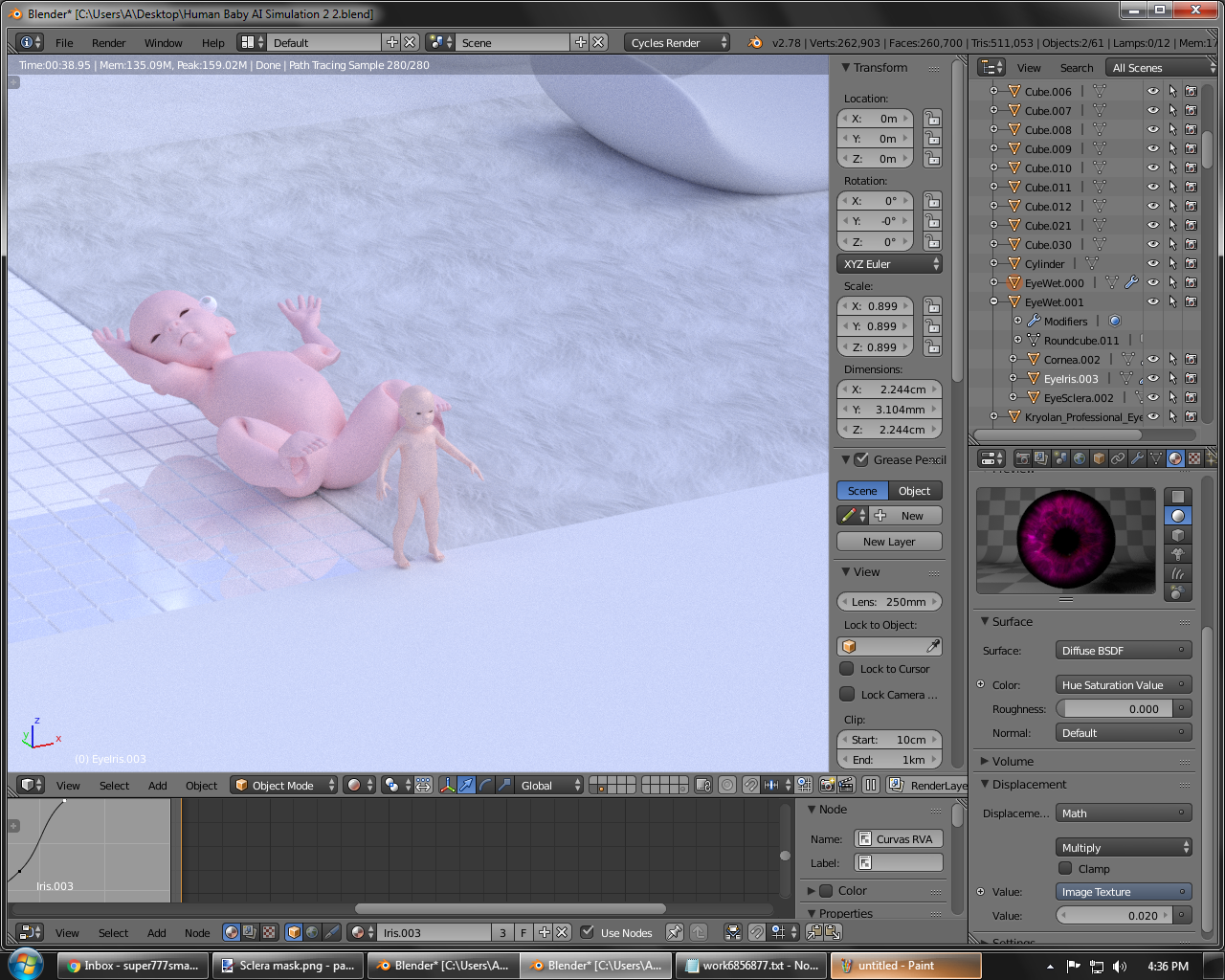Open the node editor Node menu
Image resolution: width=1225 pixels, height=980 pixels.
197,933
